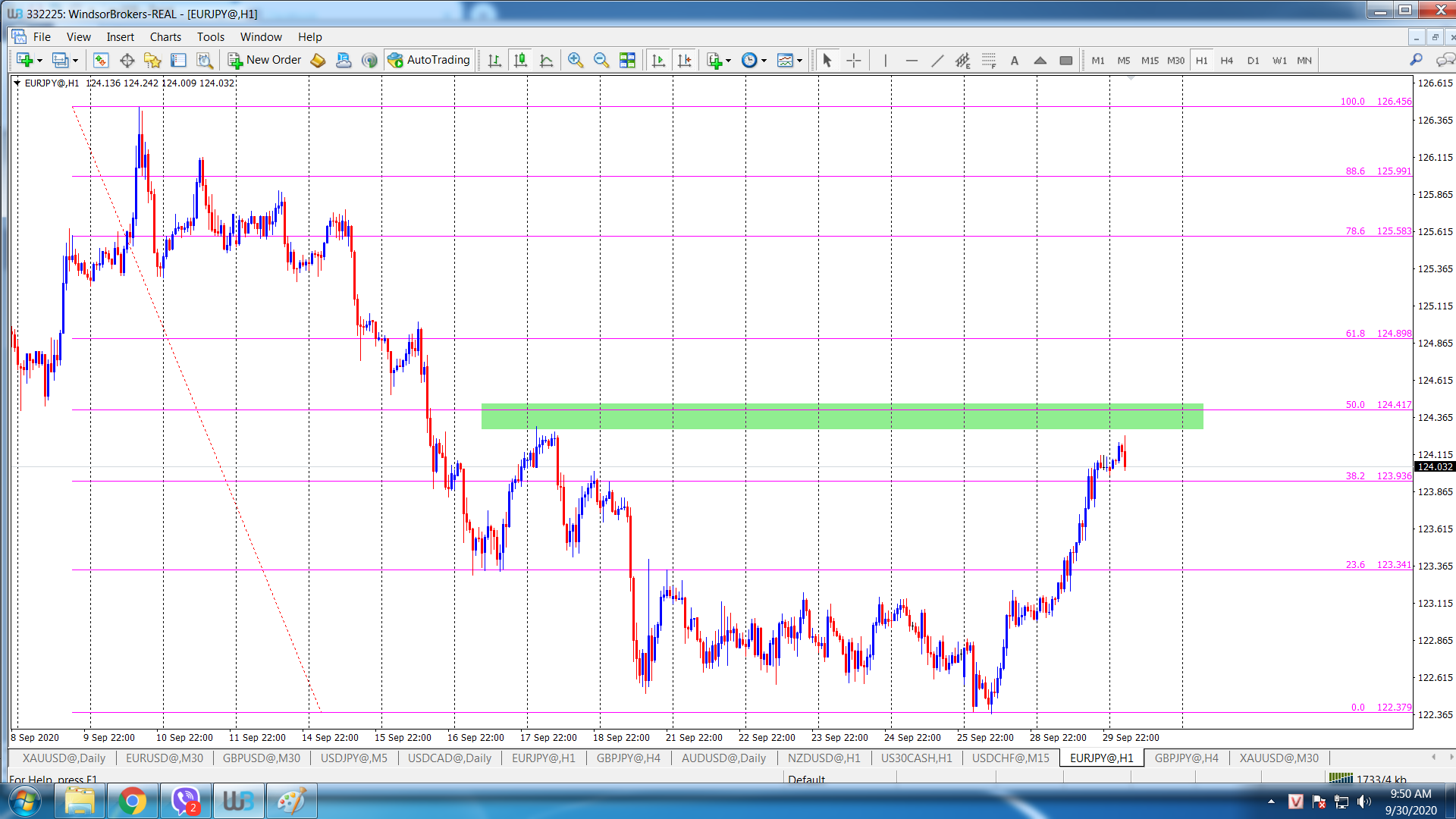The height and width of the screenshot is (819, 1456).
Task: Open the File menu
Action: (x=42, y=36)
